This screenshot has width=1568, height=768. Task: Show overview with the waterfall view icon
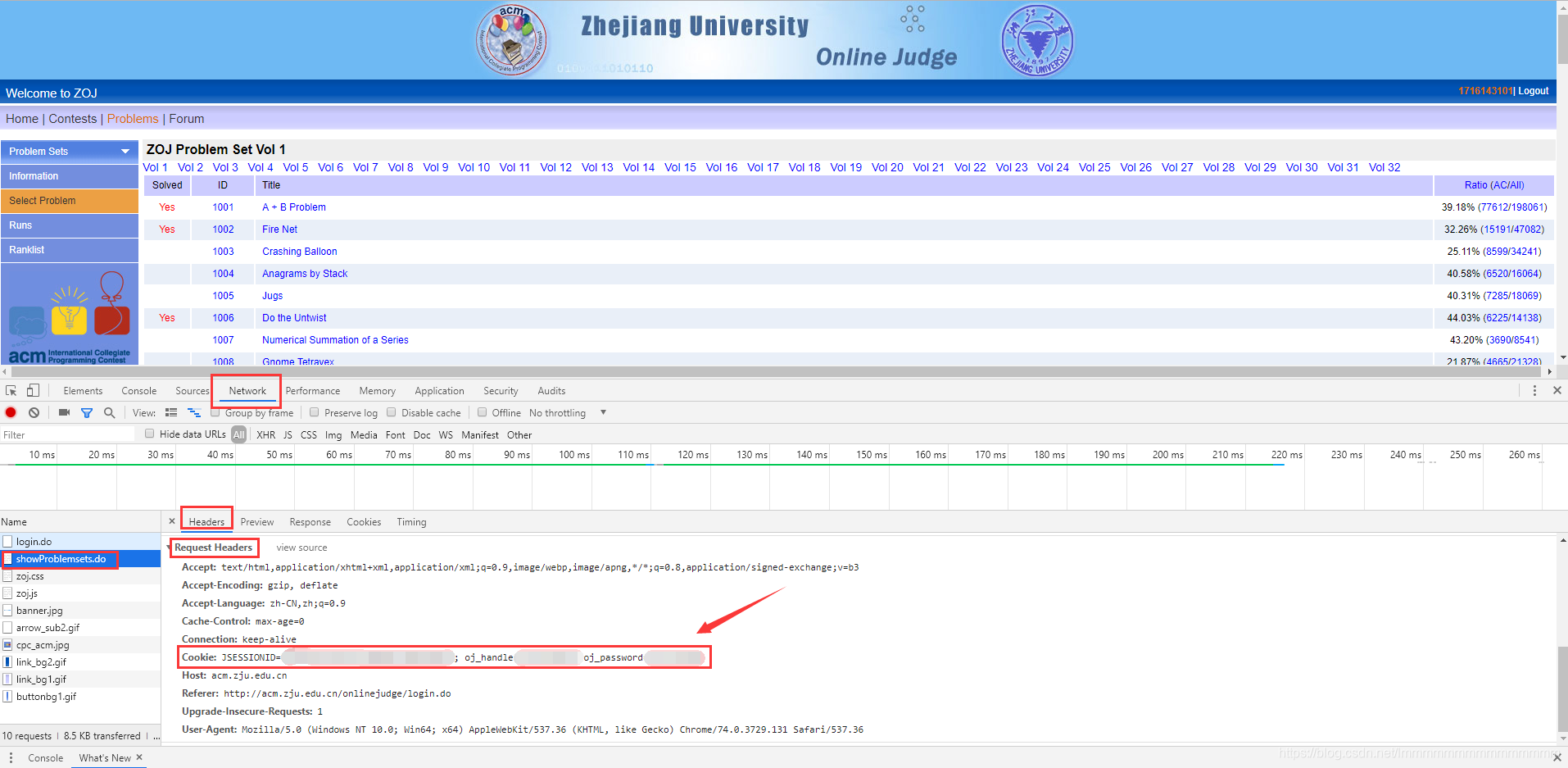[194, 412]
